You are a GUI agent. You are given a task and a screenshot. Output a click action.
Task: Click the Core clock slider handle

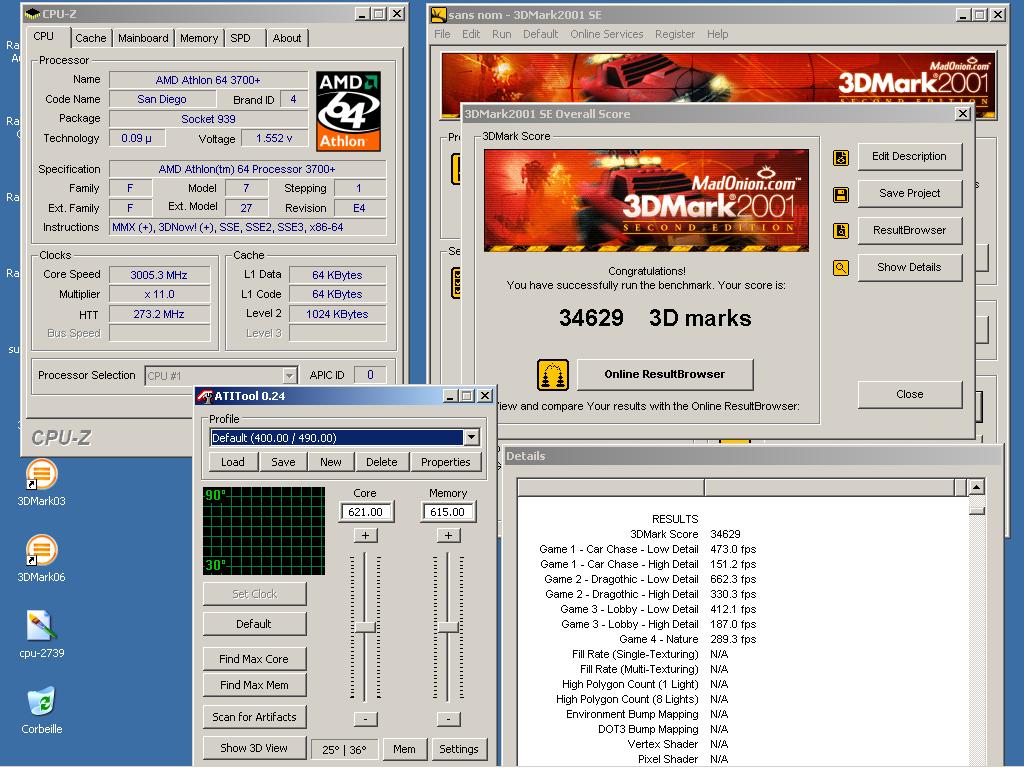[365, 628]
